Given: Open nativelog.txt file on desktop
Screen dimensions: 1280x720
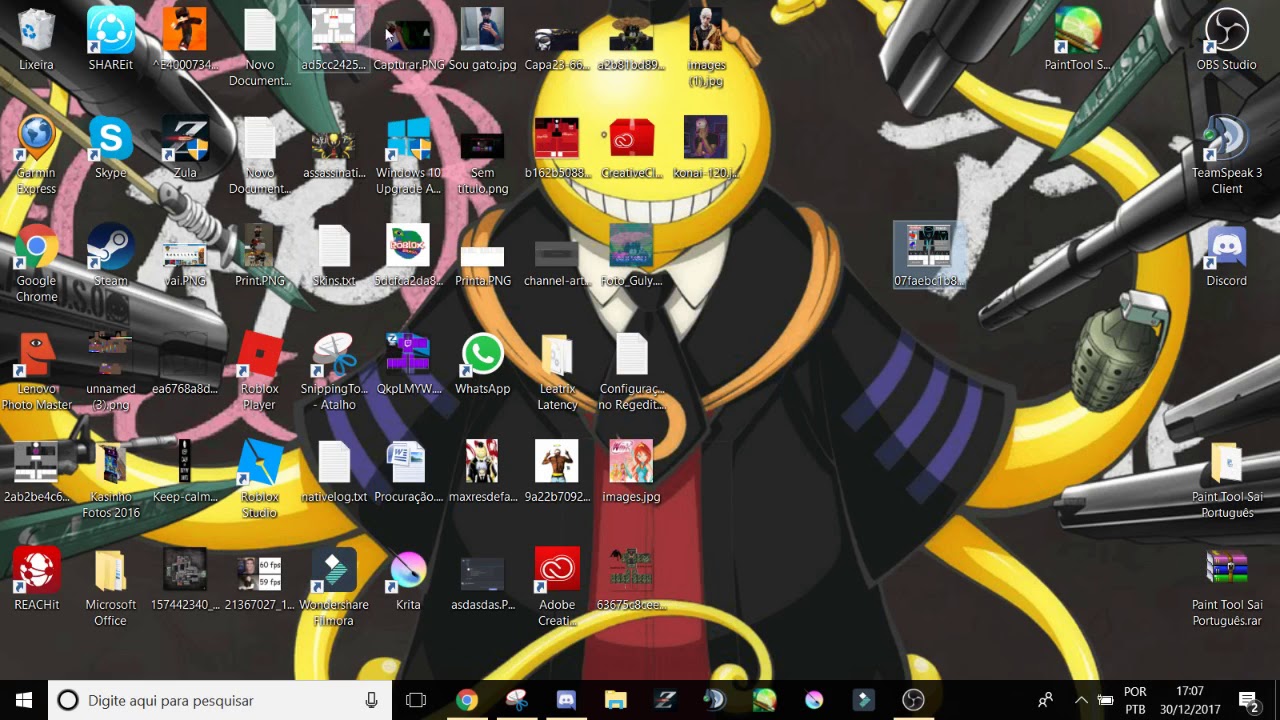Looking at the screenshot, I should [x=333, y=472].
